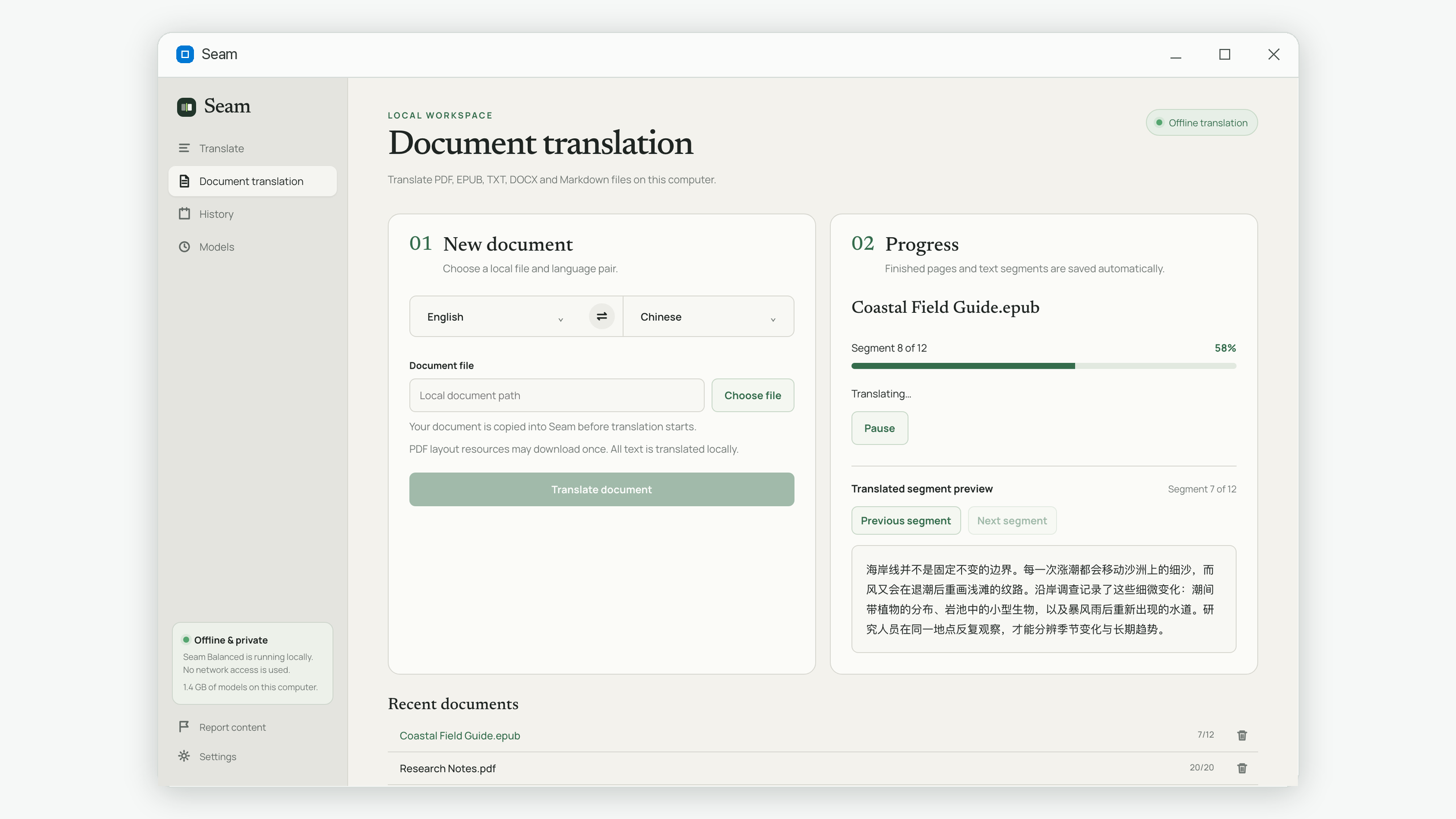
Task: Maximize the Seam window
Action: (1225, 54)
